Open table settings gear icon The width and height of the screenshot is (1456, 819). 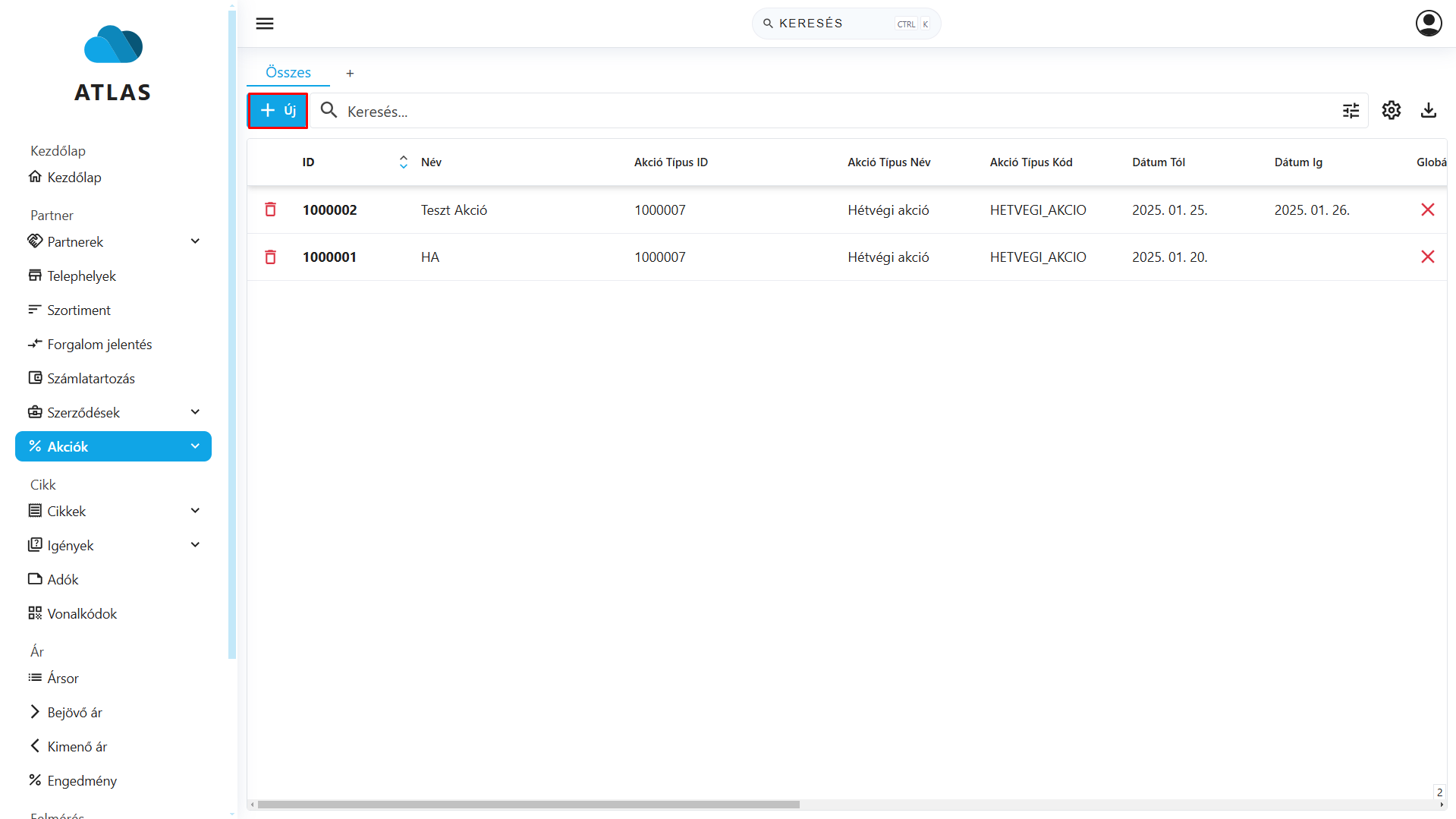[x=1391, y=111]
